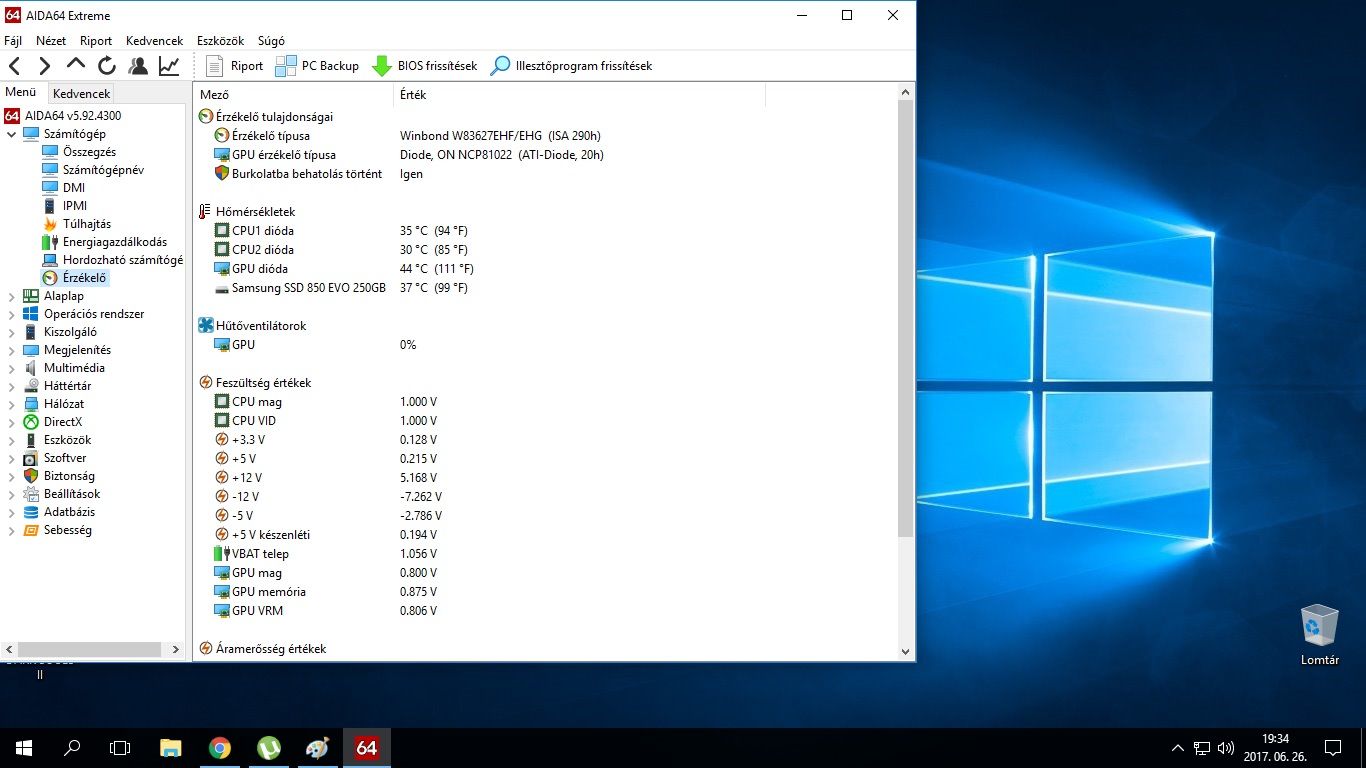
Task: Click the vertical scrollbar of sensor list
Action: [x=906, y=320]
